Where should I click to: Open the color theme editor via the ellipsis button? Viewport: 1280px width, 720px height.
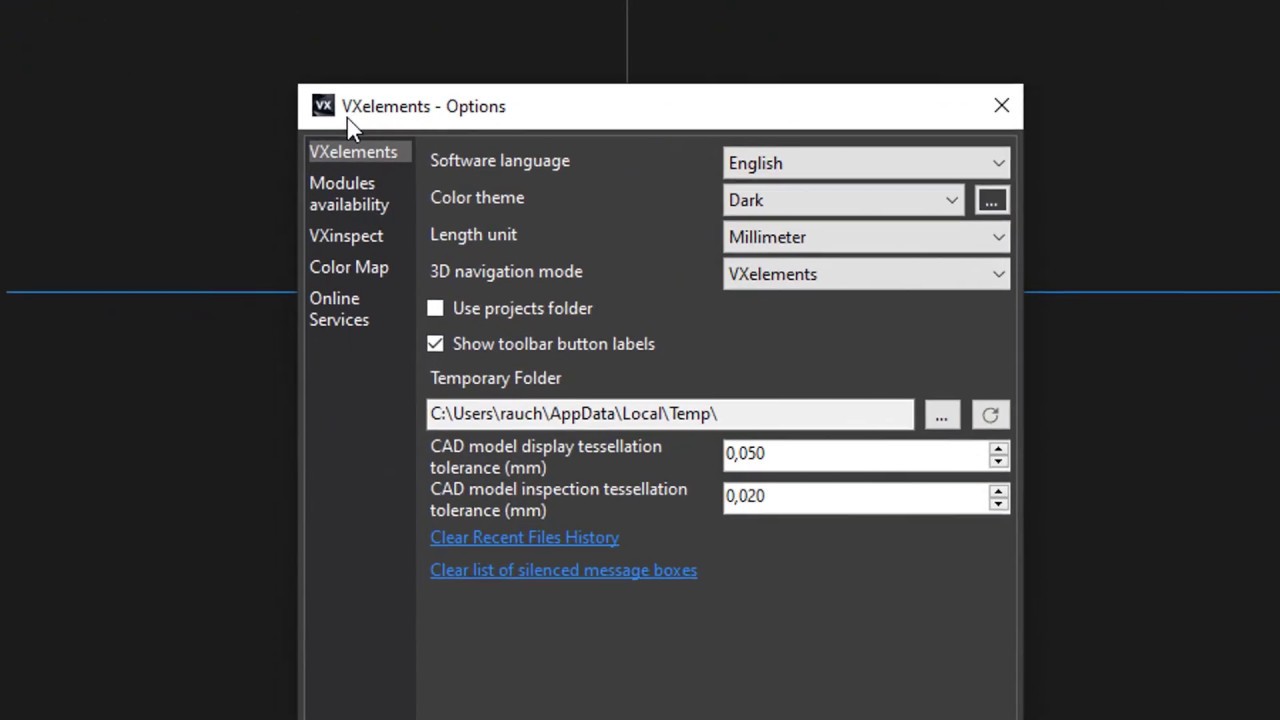coord(991,200)
